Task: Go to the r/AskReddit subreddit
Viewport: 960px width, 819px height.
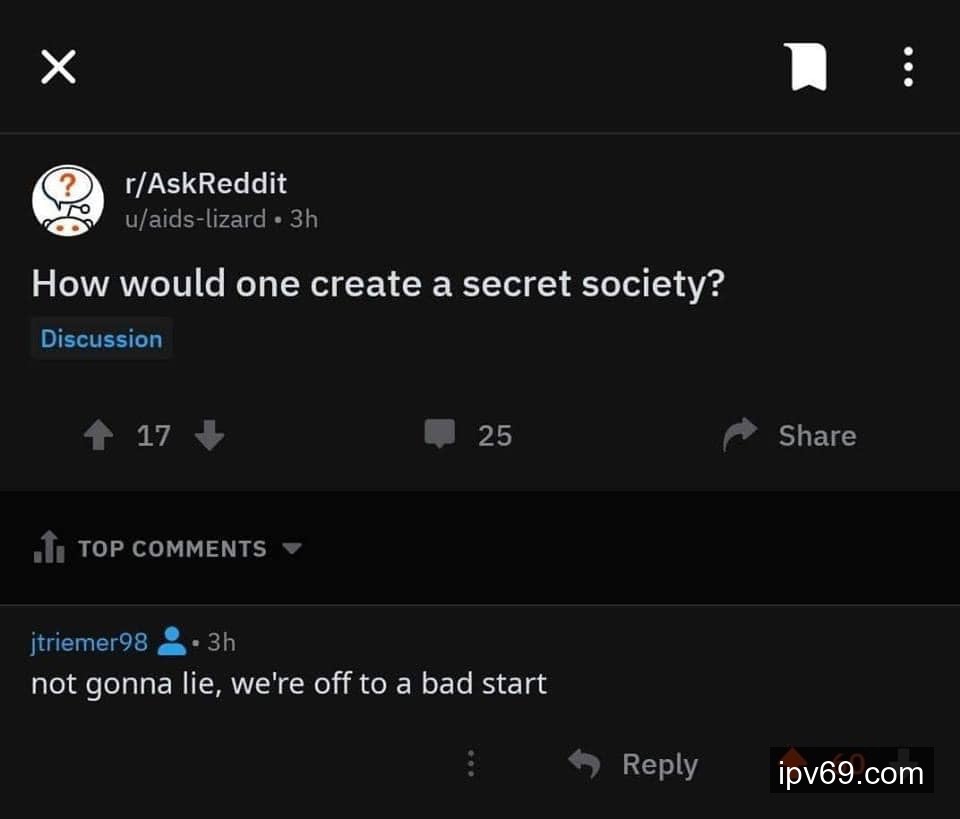Action: pos(204,183)
